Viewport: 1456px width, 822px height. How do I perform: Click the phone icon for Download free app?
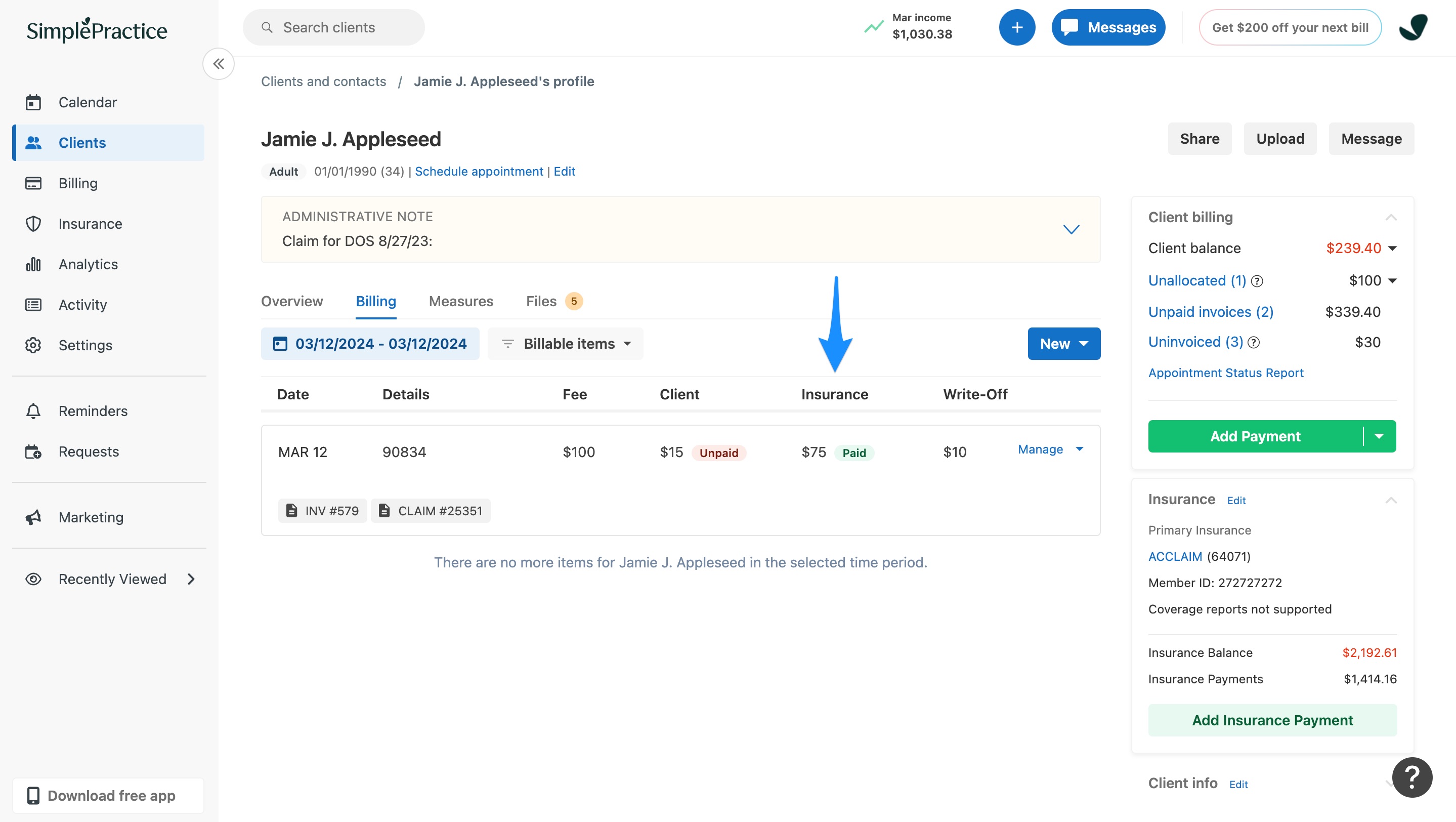33,796
